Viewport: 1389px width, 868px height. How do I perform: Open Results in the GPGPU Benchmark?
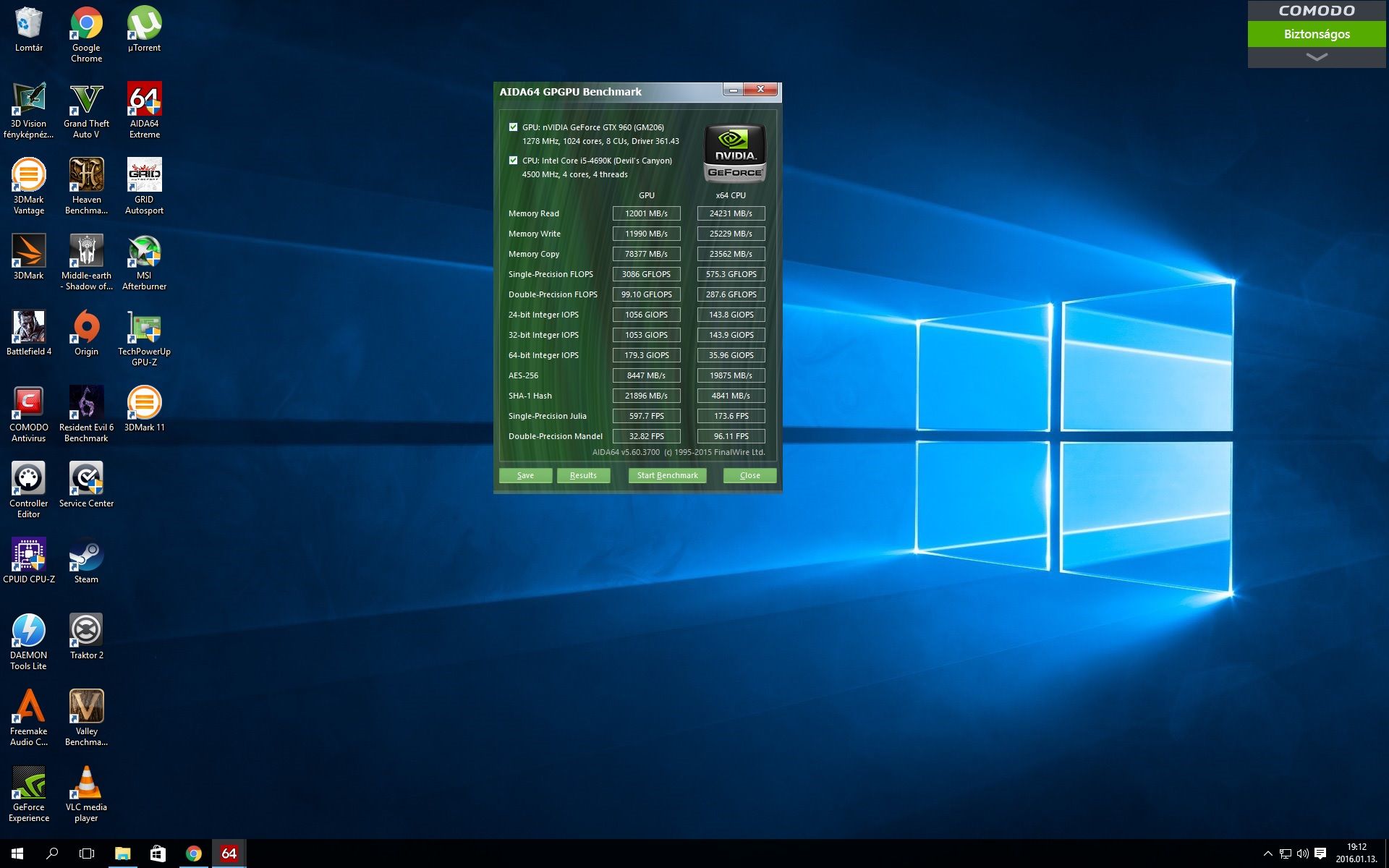[x=583, y=475]
